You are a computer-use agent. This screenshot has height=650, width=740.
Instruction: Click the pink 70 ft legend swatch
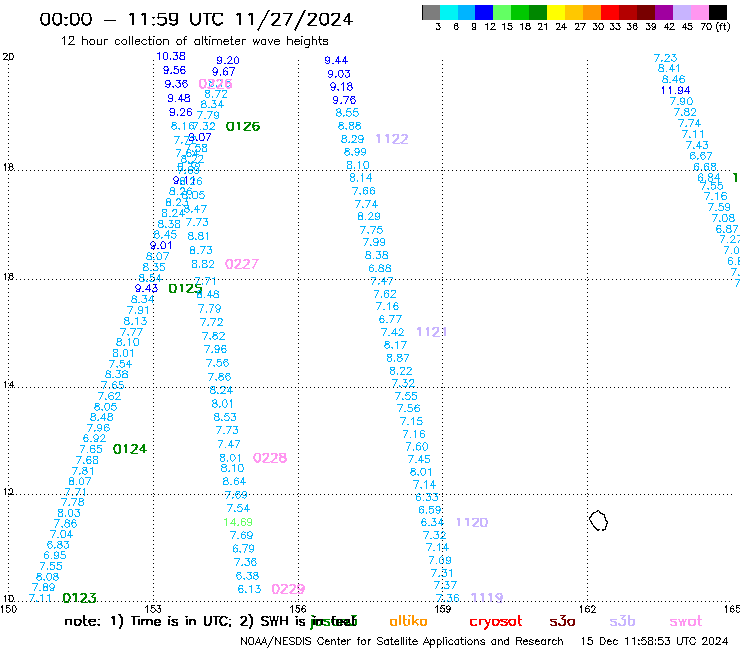point(699,12)
